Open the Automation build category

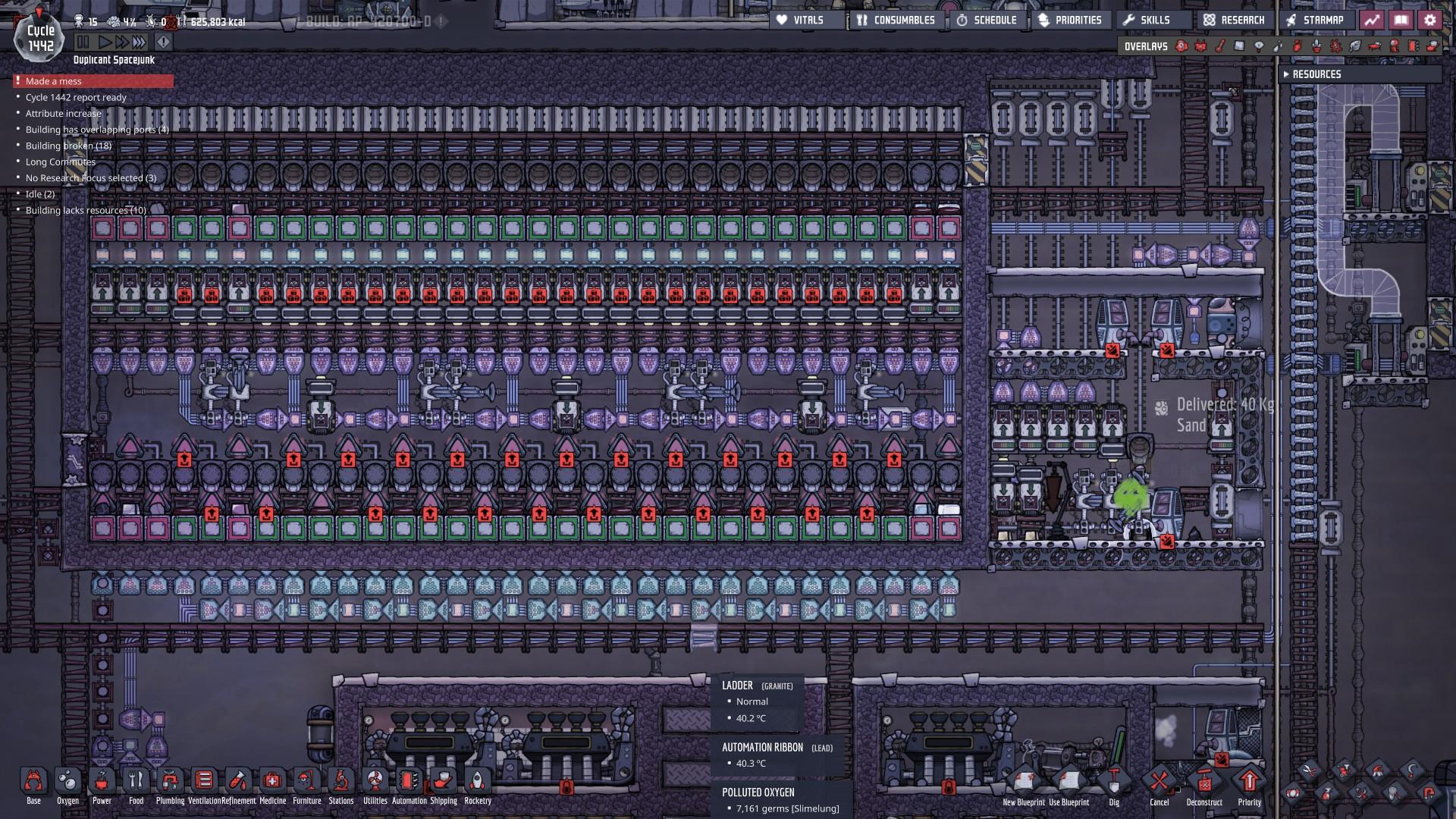(x=409, y=783)
